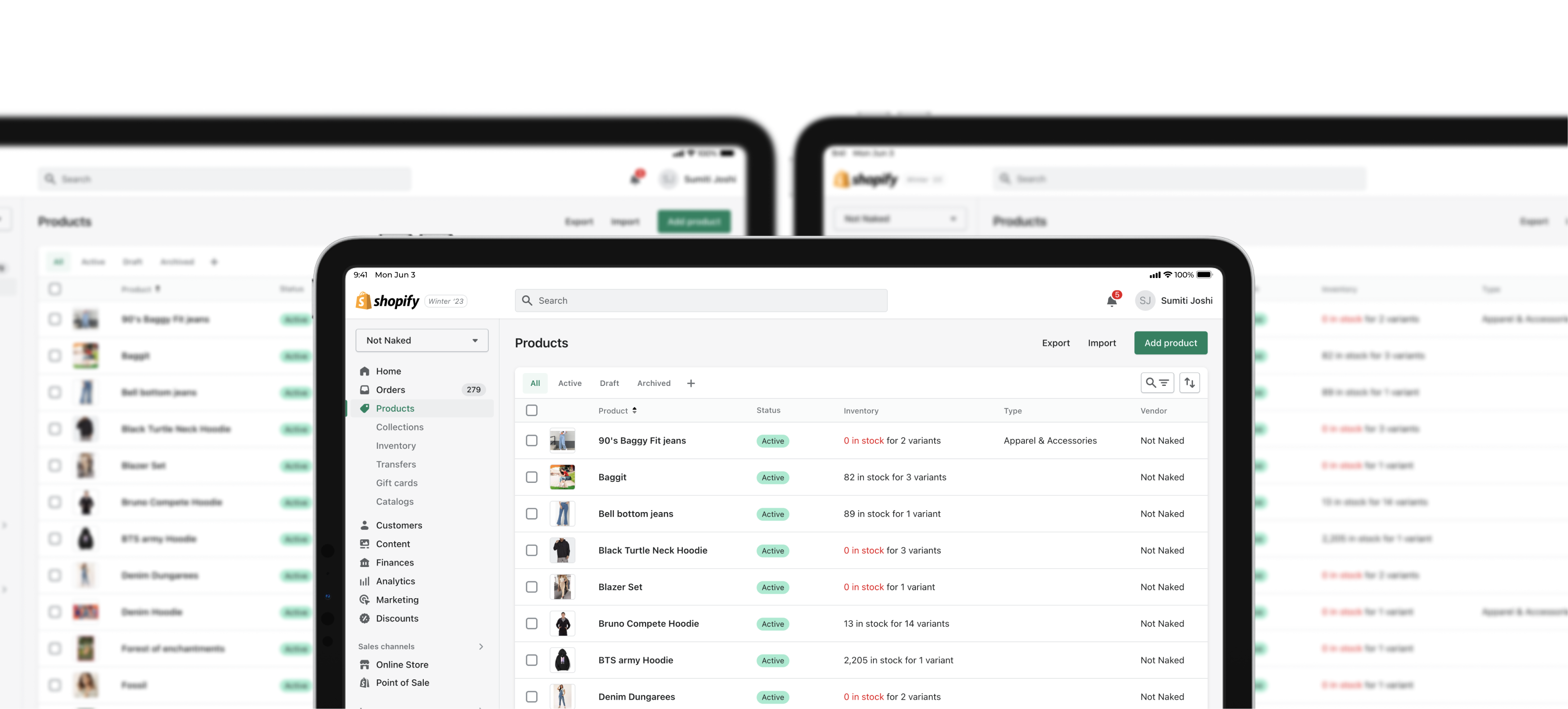Image resolution: width=1568 pixels, height=709 pixels.
Task: Click the Add product button
Action: point(1170,342)
